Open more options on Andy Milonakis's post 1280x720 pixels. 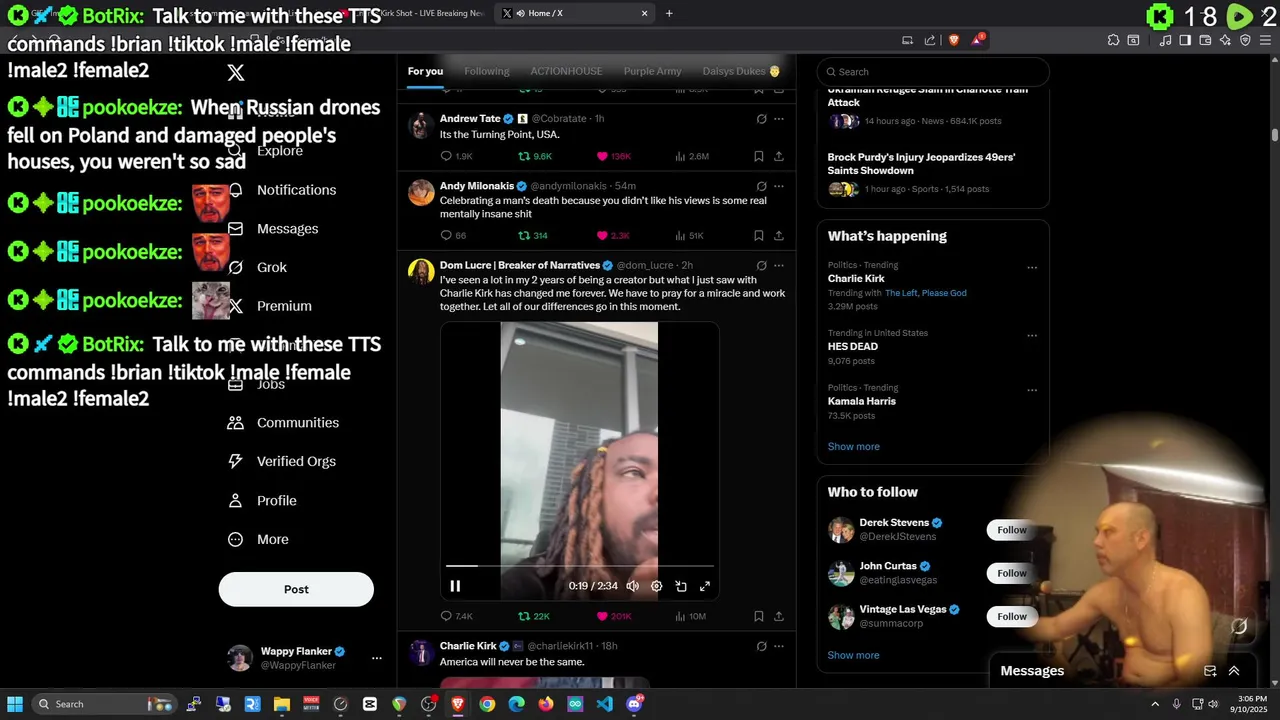point(779,186)
